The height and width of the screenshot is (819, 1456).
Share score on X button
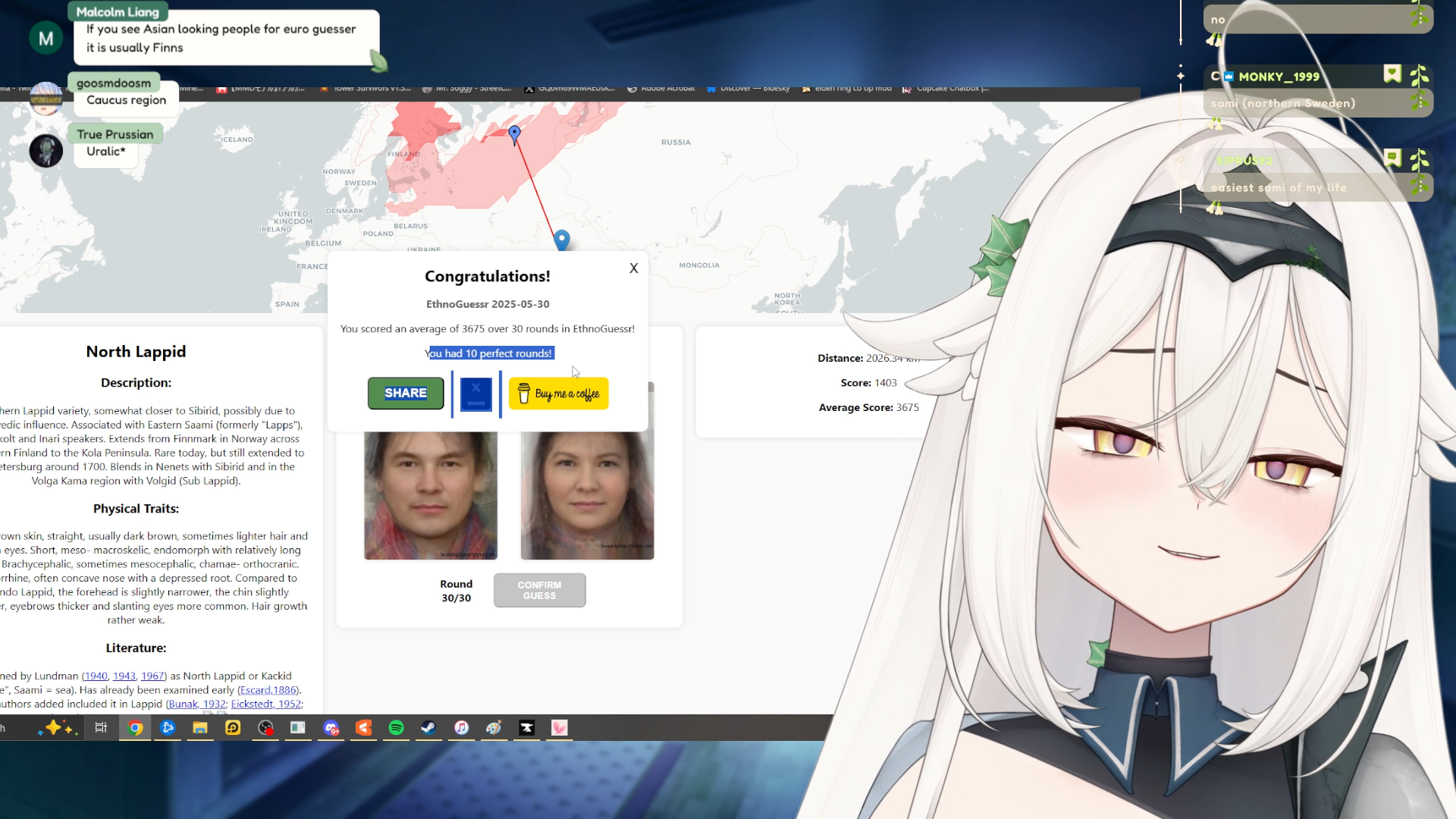pos(475,394)
